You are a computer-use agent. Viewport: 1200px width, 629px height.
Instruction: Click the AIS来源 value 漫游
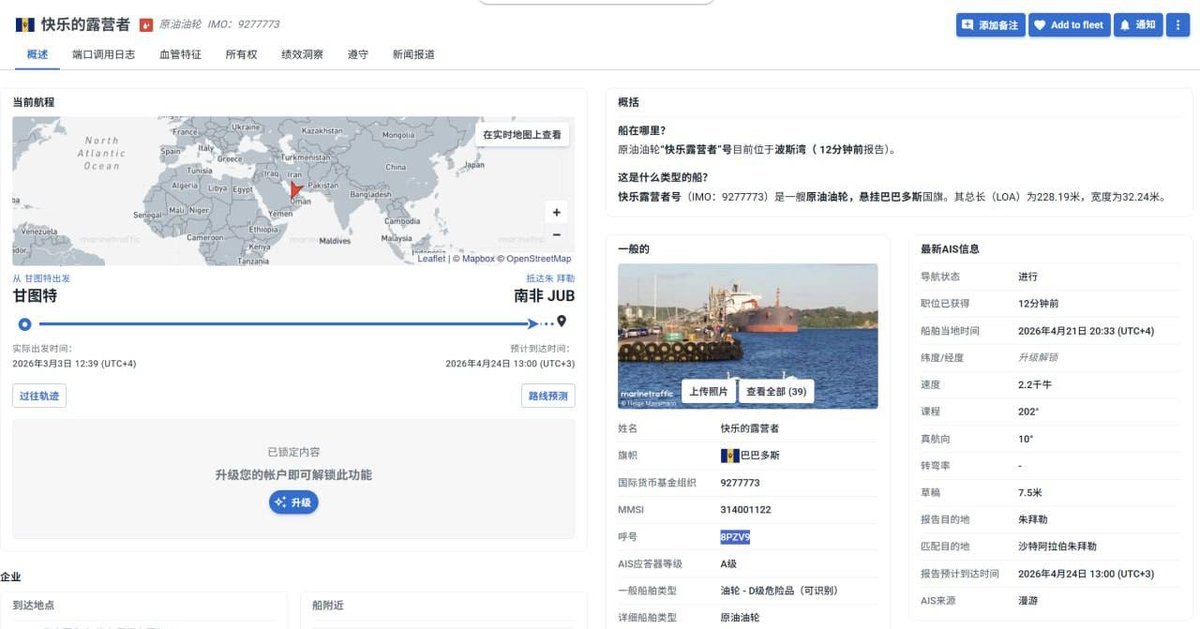click(1028, 601)
